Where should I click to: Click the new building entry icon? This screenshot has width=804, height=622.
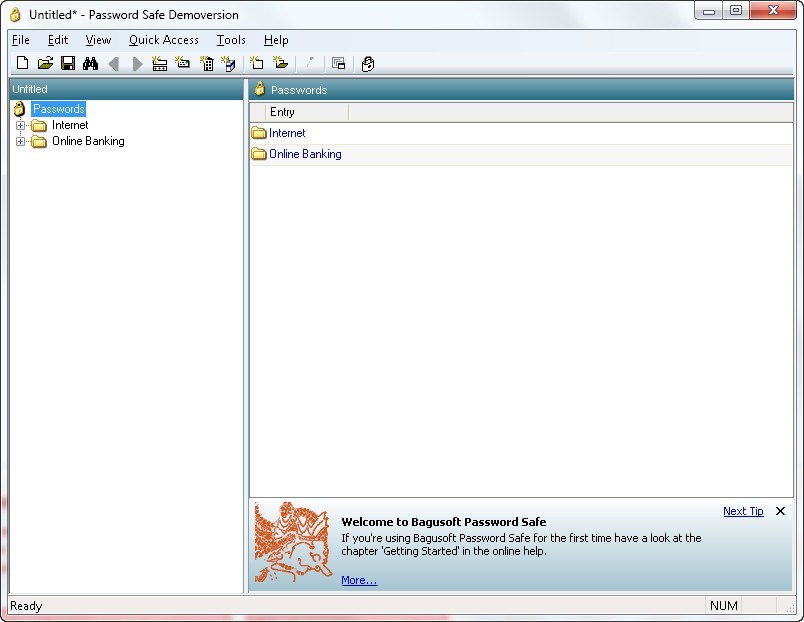(x=206, y=63)
